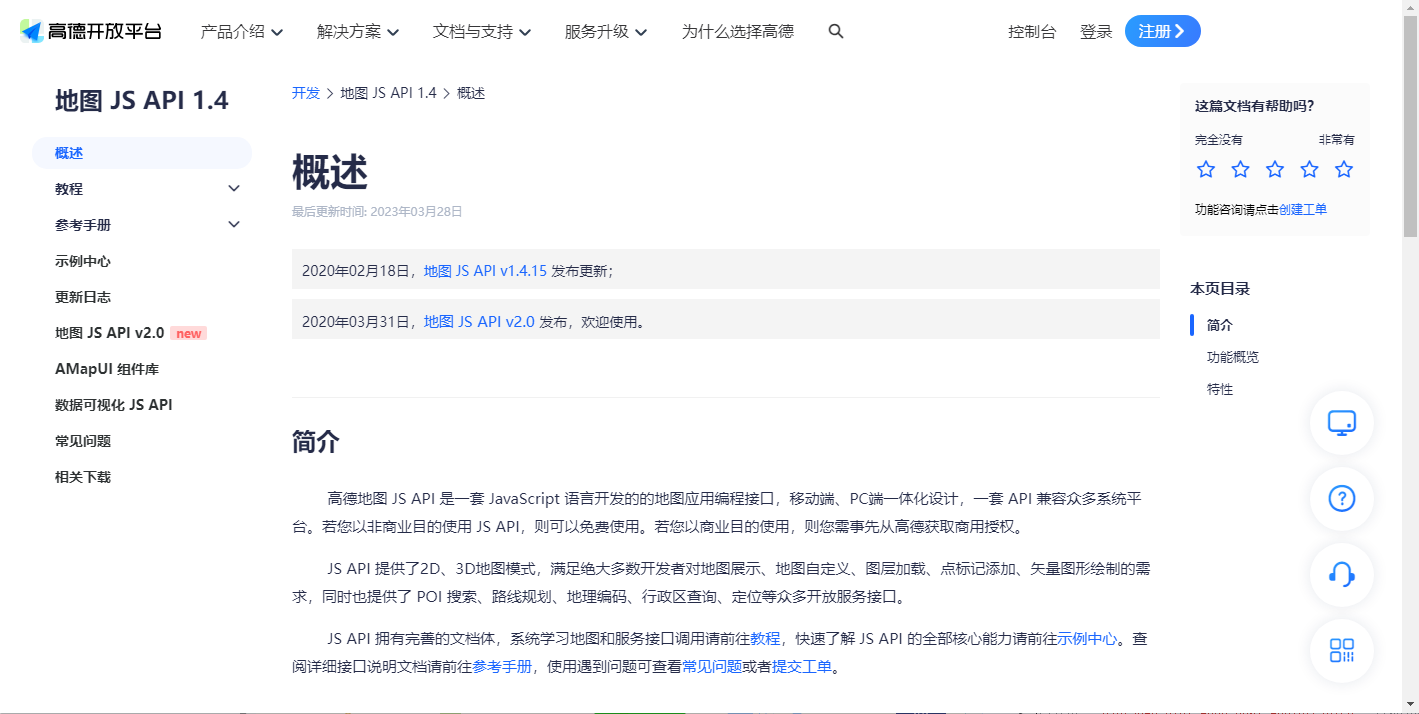The width and height of the screenshot is (1419, 714).
Task: Follow the inline 教程 link
Action: [x=765, y=638]
